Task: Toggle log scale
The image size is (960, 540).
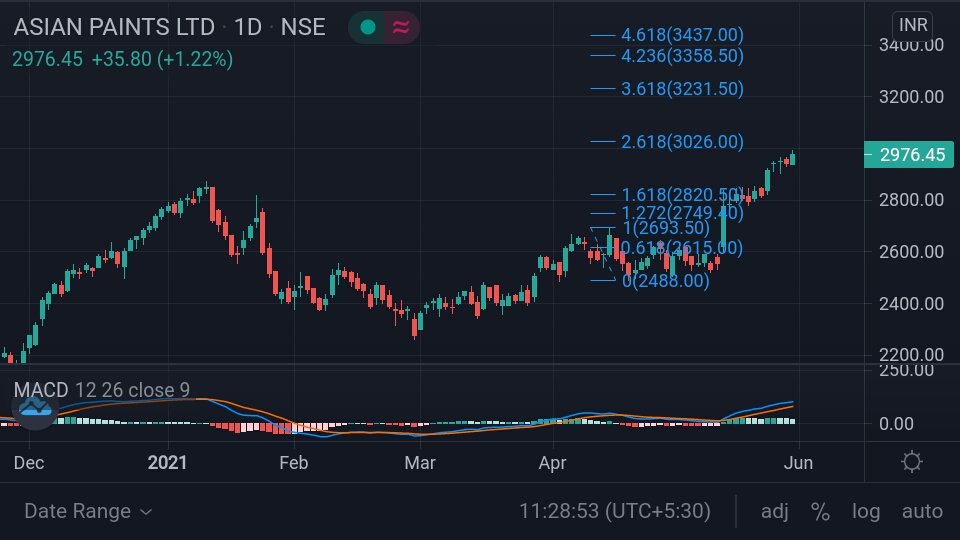Action: click(866, 511)
